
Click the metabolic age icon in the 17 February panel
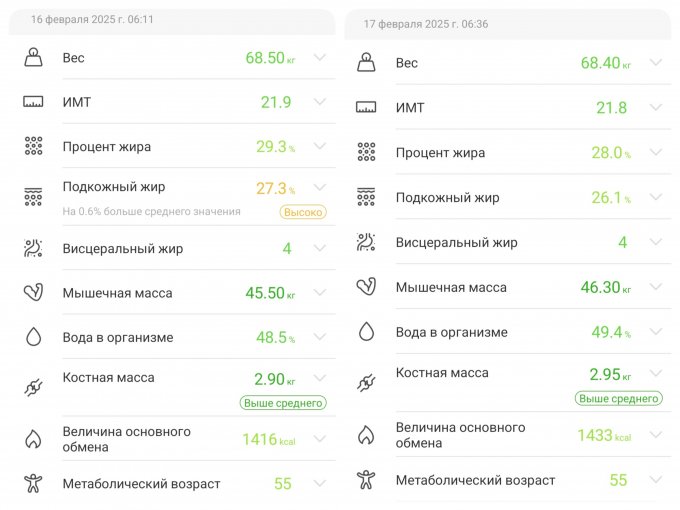click(x=366, y=480)
